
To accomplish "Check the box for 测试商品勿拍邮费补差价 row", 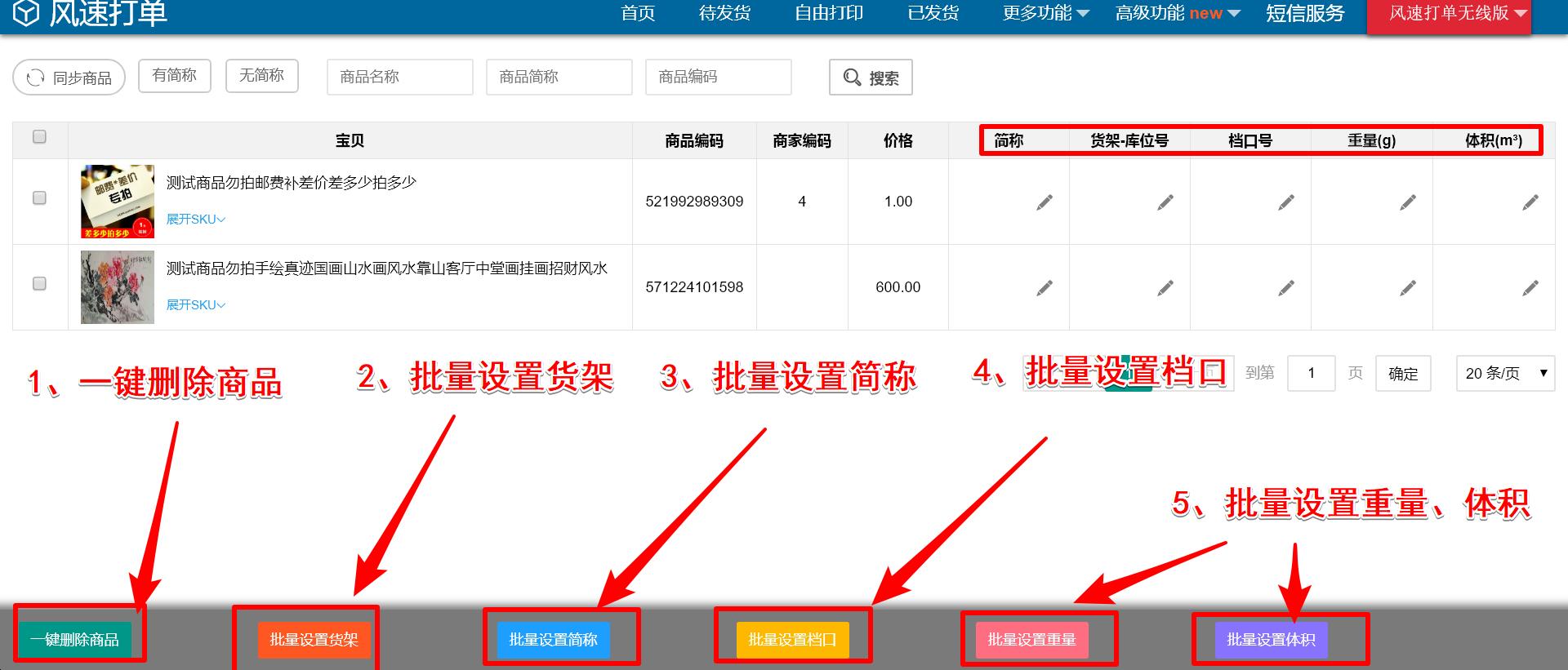I will pos(39,198).
